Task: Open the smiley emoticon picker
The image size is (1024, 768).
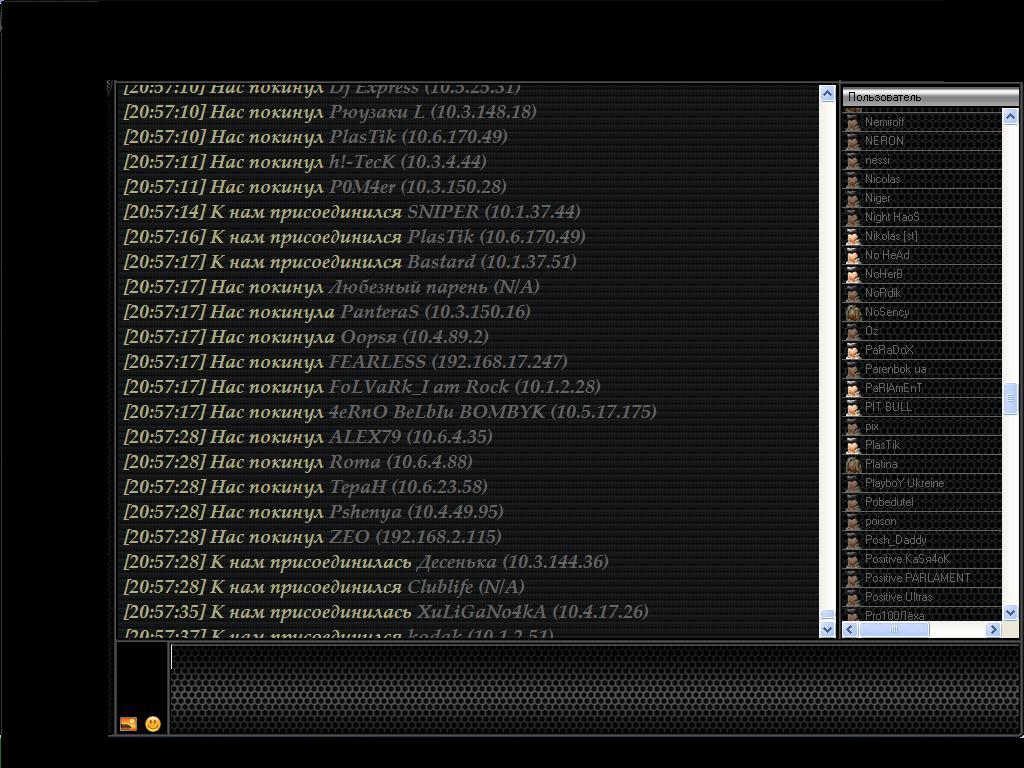Action: click(153, 723)
